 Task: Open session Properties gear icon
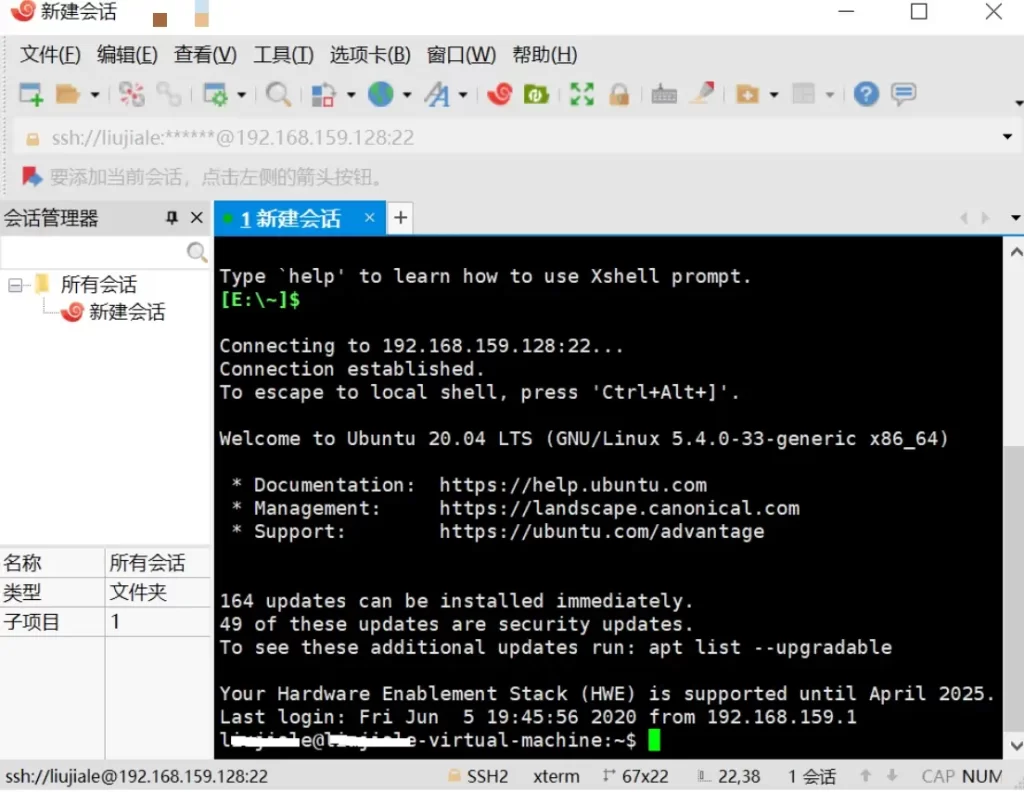pyautogui.click(x=215, y=95)
